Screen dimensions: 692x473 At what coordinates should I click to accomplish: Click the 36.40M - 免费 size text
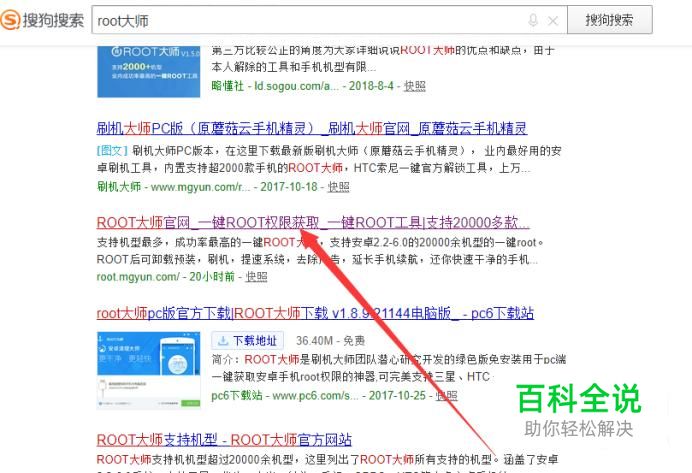(x=331, y=341)
